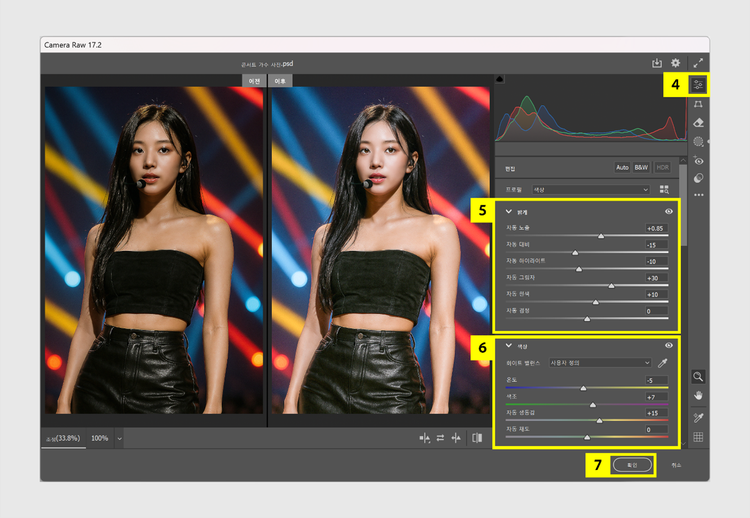The height and width of the screenshot is (518, 750).
Task: Click the vibrance slider handle (+15)
Action: (x=599, y=421)
